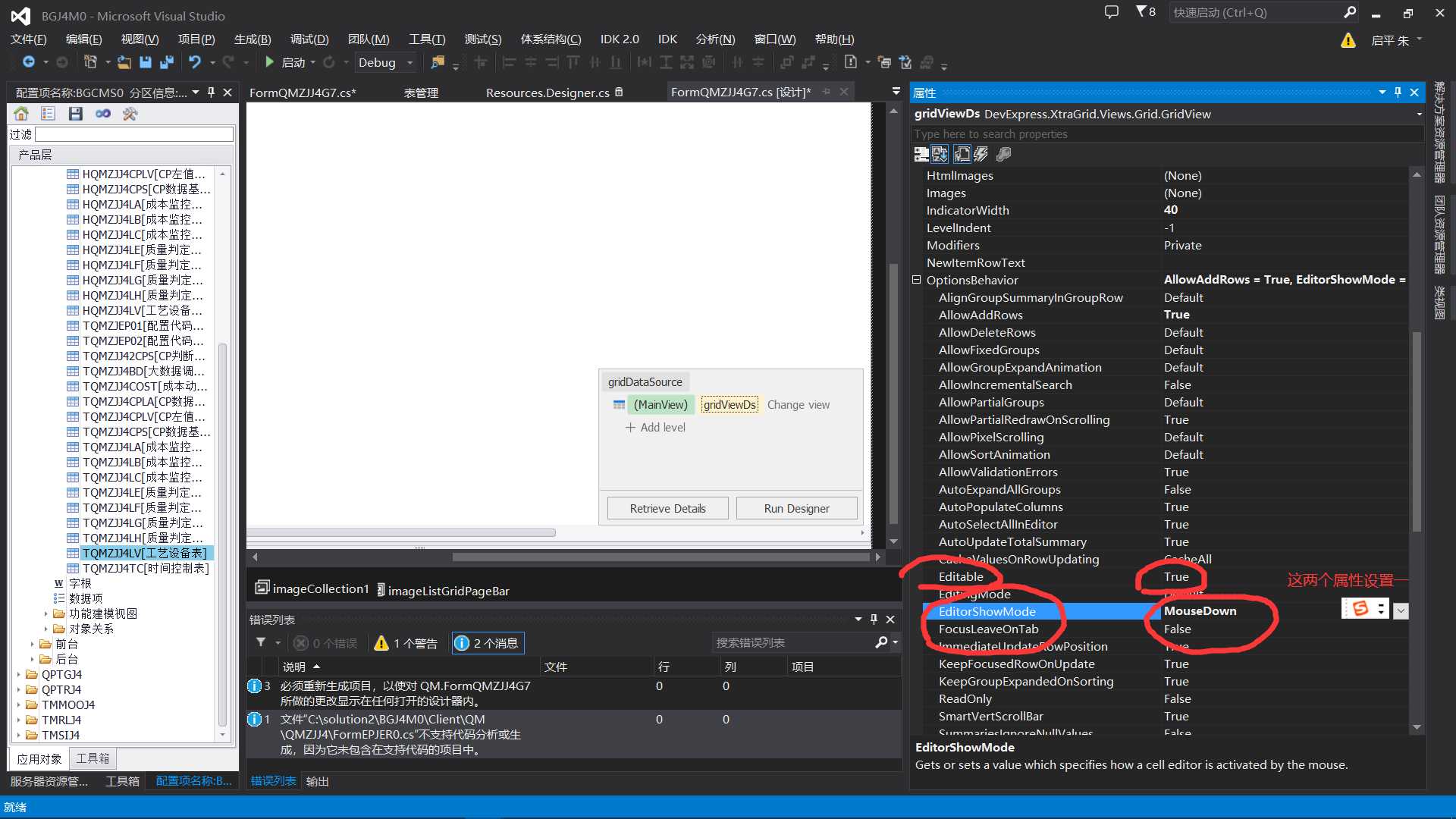This screenshot has height=819, width=1456.
Task: Click the home icon in configuration panel
Action: [21, 114]
